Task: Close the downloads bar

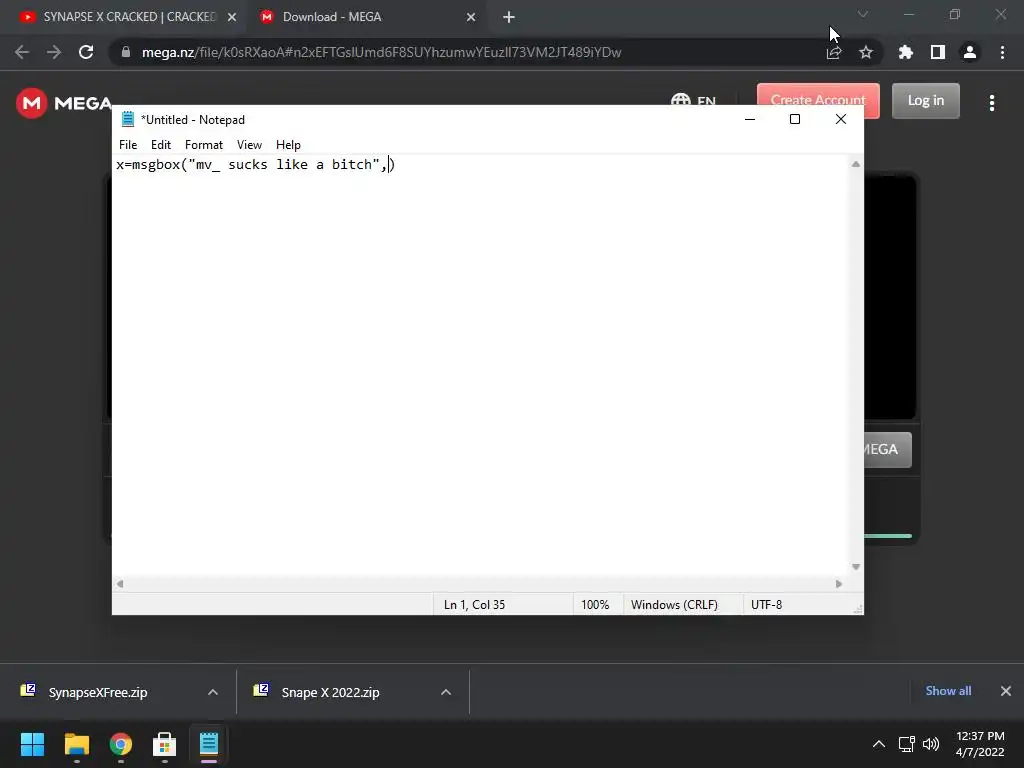Action: [1006, 691]
